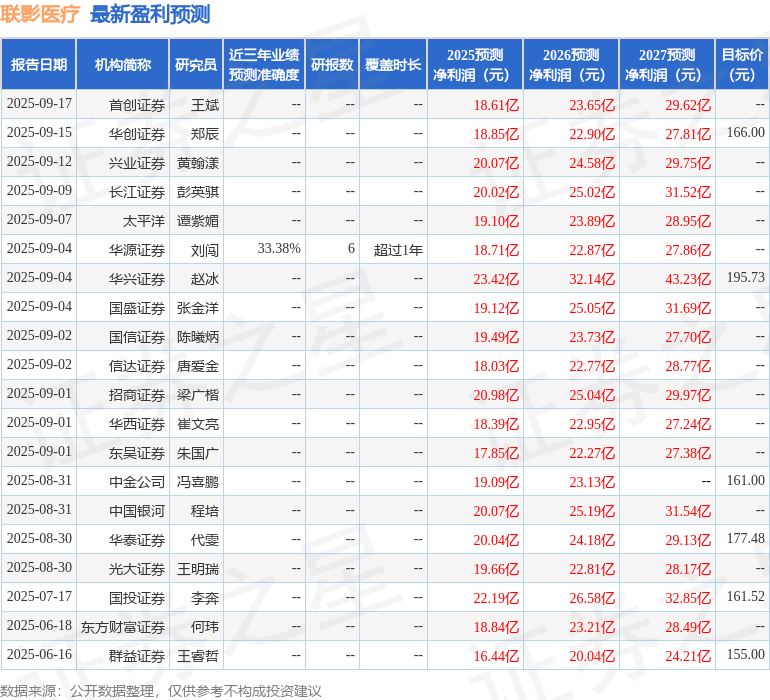The image size is (770, 700).
Task: Click the 研究员 column header
Action: coord(195,65)
